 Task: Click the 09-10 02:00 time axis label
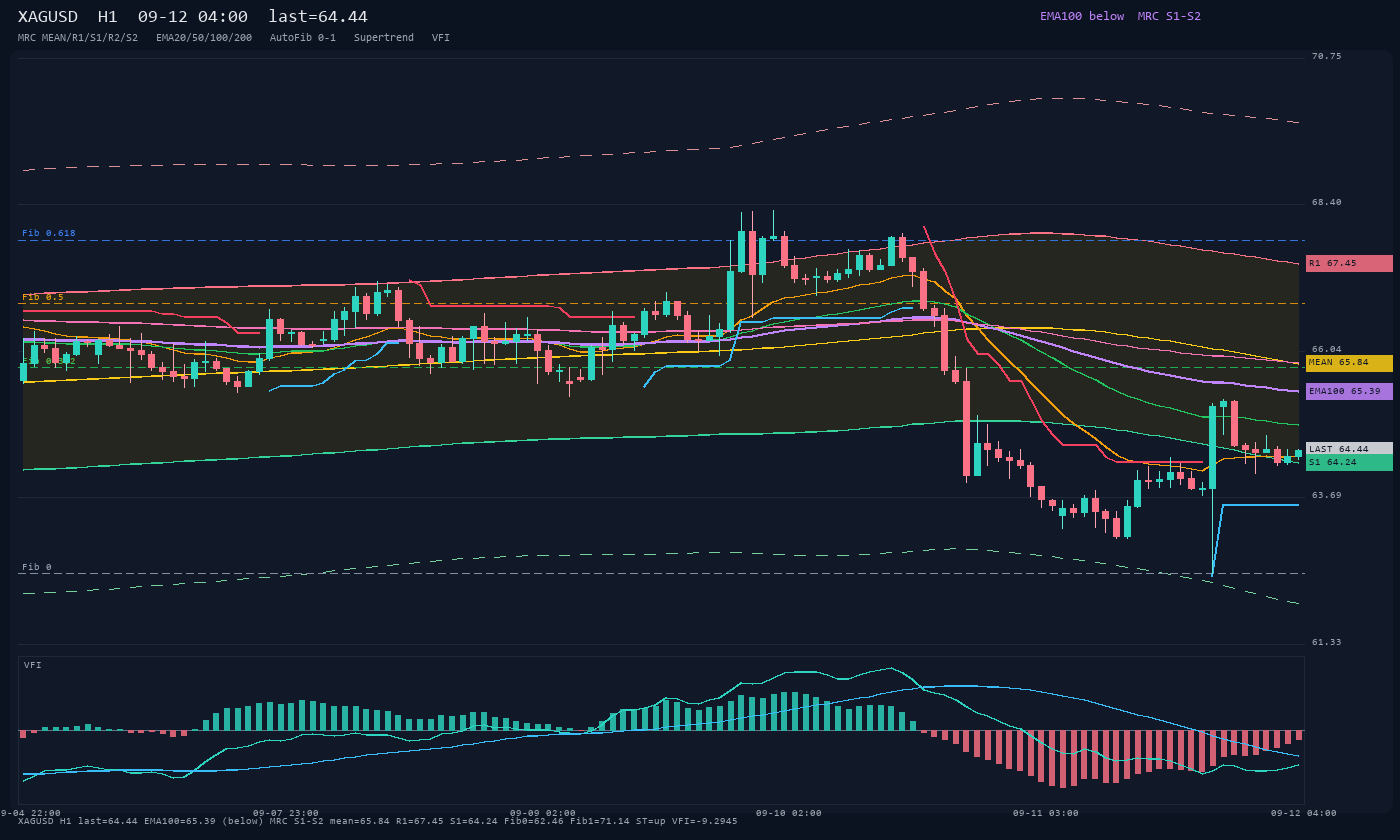point(789,813)
